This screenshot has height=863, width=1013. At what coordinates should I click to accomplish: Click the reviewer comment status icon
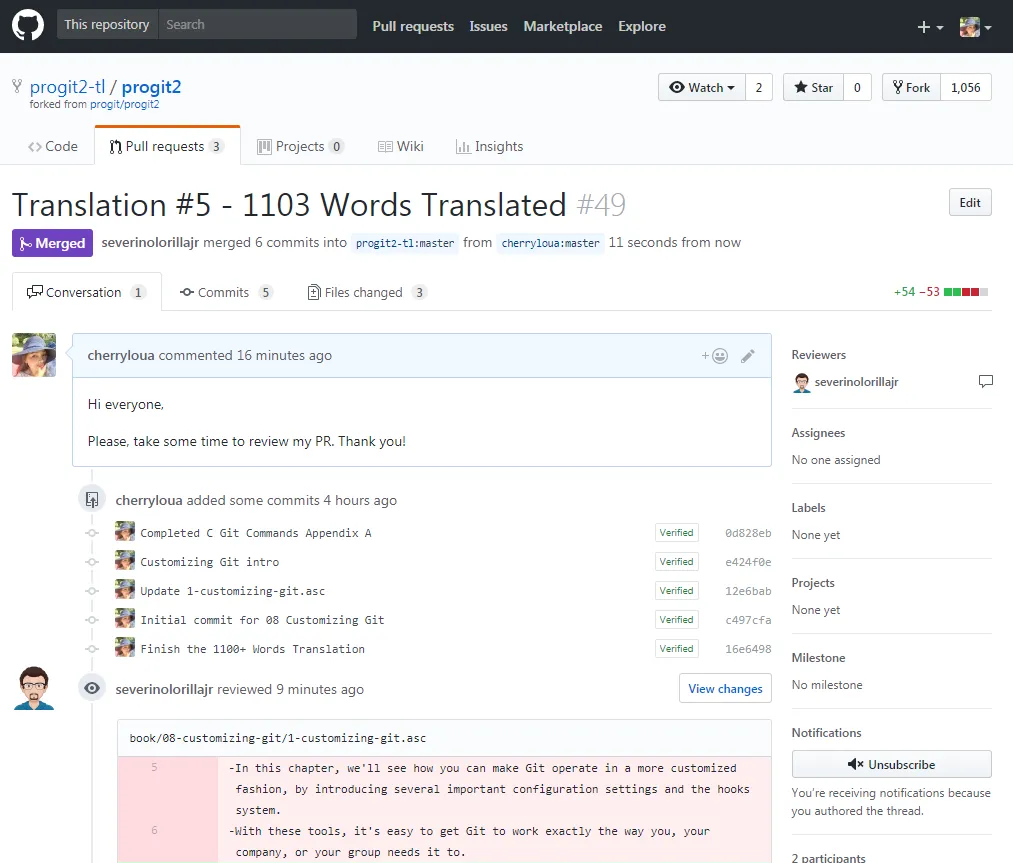(x=985, y=381)
